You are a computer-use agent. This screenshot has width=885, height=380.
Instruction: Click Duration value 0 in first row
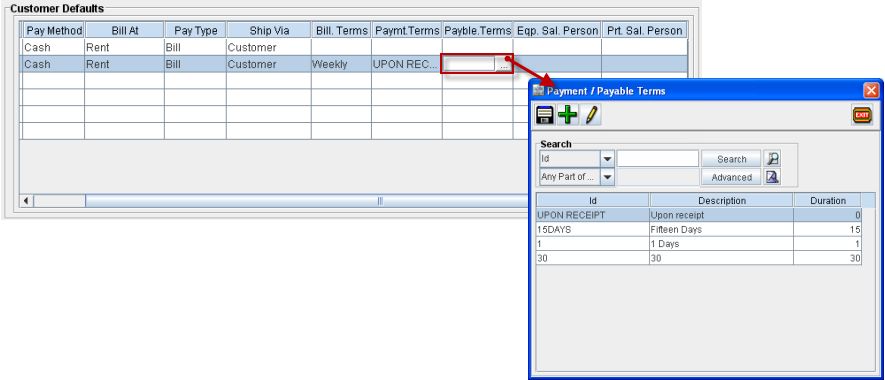(x=828, y=215)
